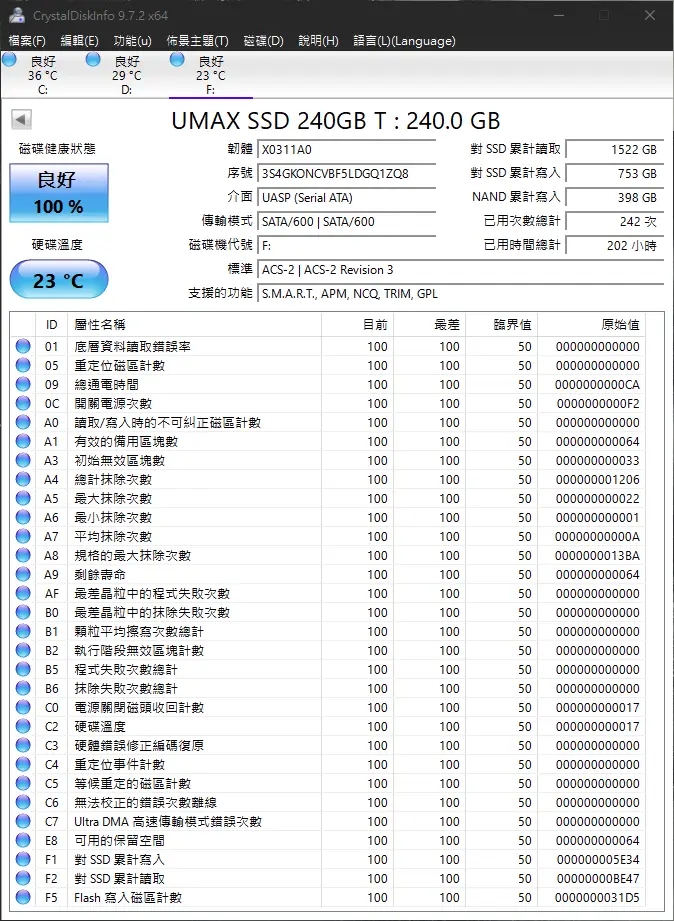The image size is (674, 921).
Task: Open the 語言(L)(Language) menu
Action: click(404, 41)
